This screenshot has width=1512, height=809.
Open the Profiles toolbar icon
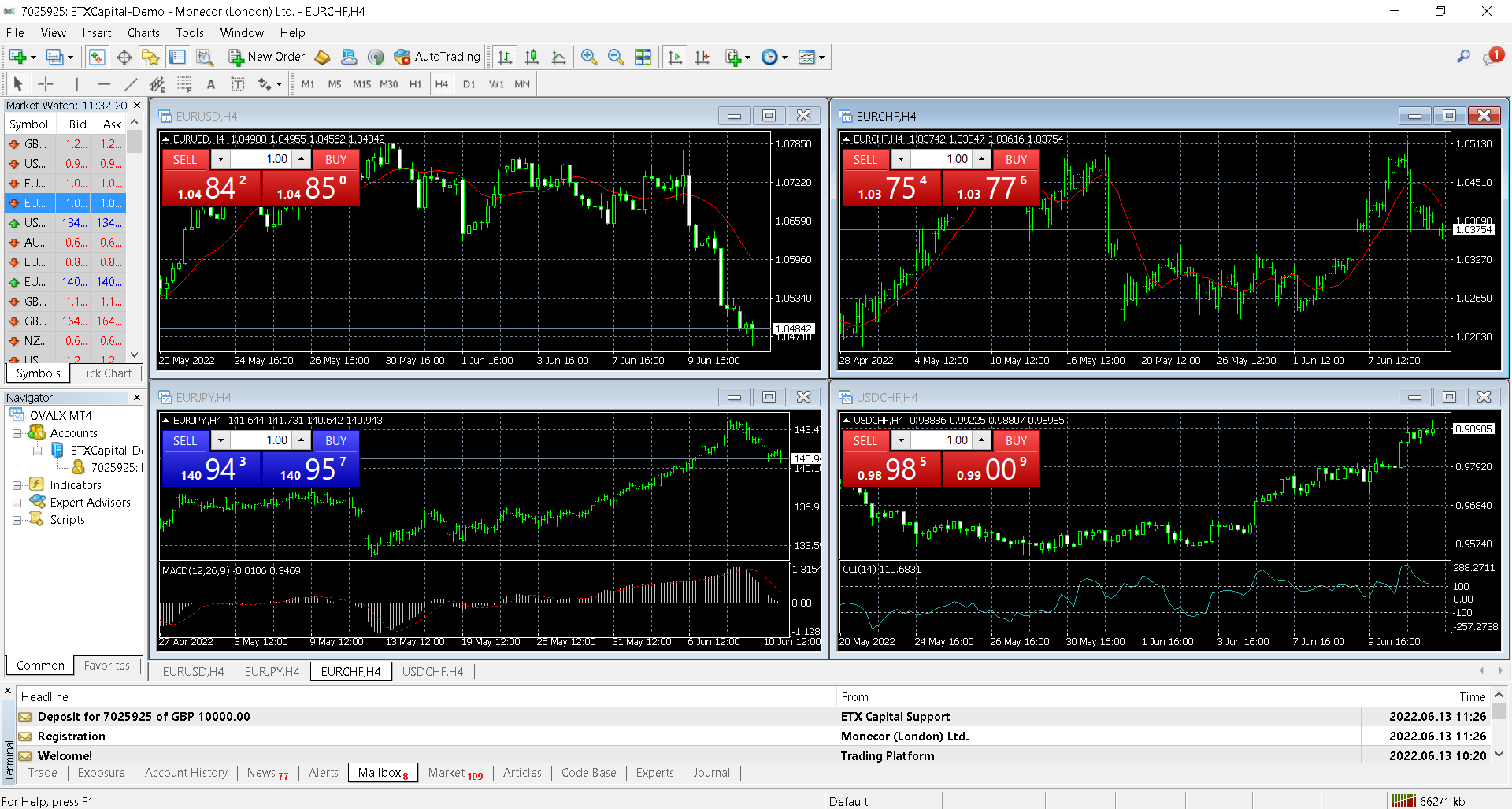coord(54,57)
